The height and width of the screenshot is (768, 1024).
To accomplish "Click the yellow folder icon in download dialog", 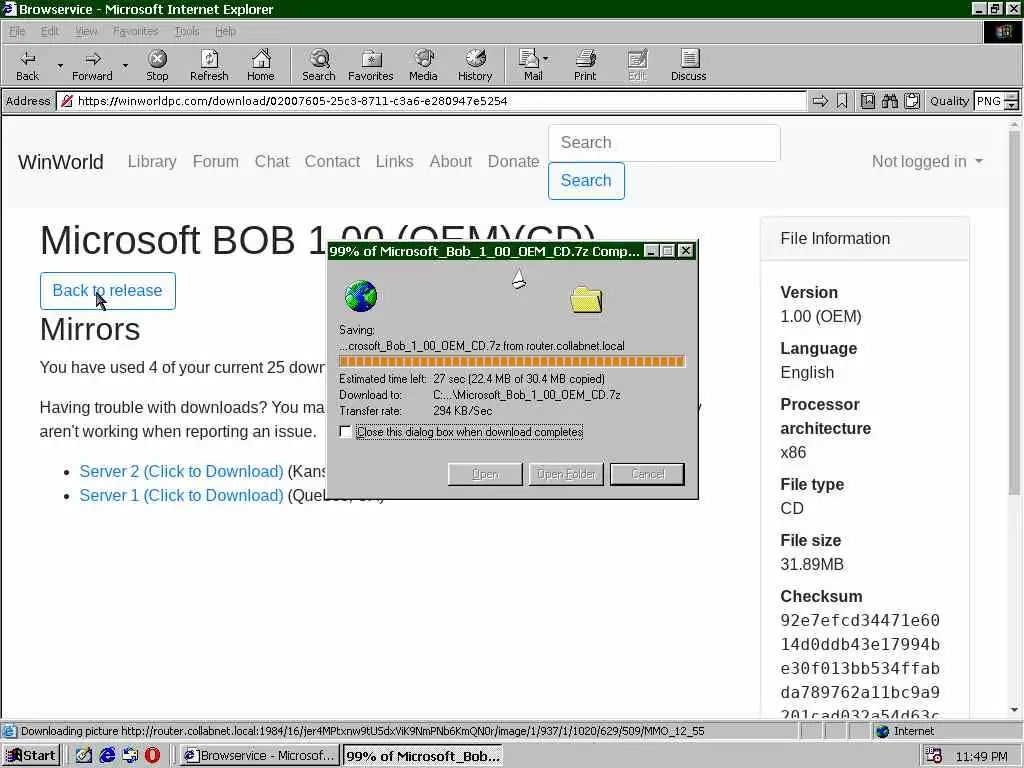I will tap(586, 300).
